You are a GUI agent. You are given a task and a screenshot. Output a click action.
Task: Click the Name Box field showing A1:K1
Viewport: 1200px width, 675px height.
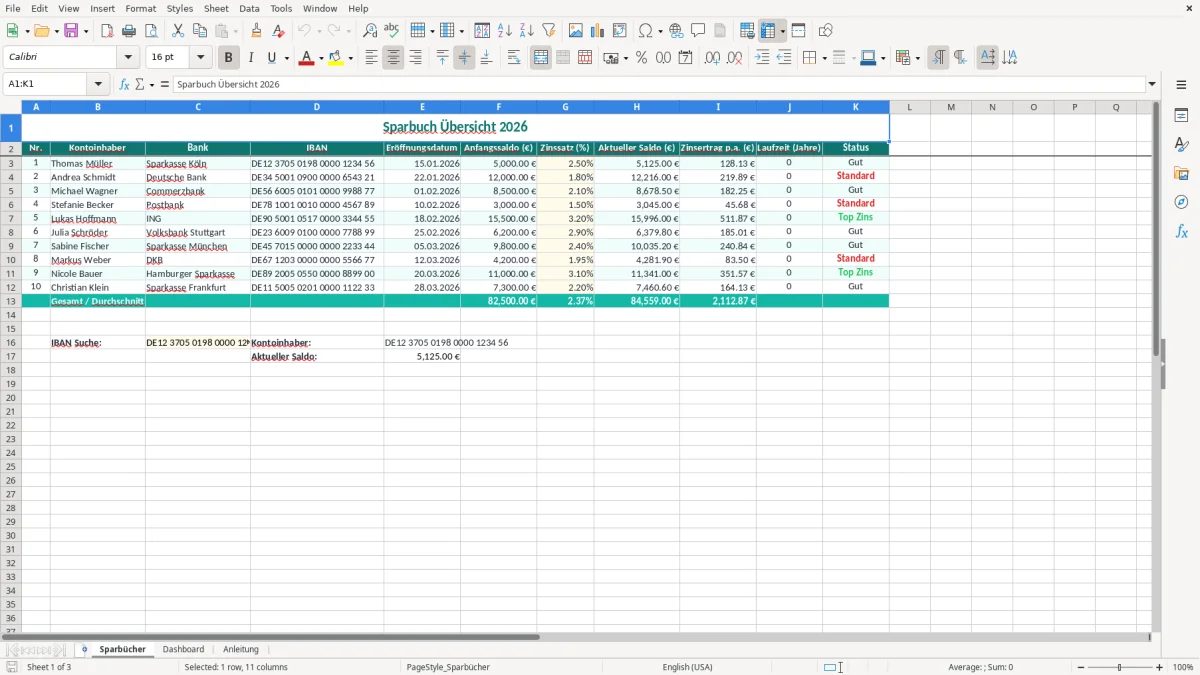point(46,84)
